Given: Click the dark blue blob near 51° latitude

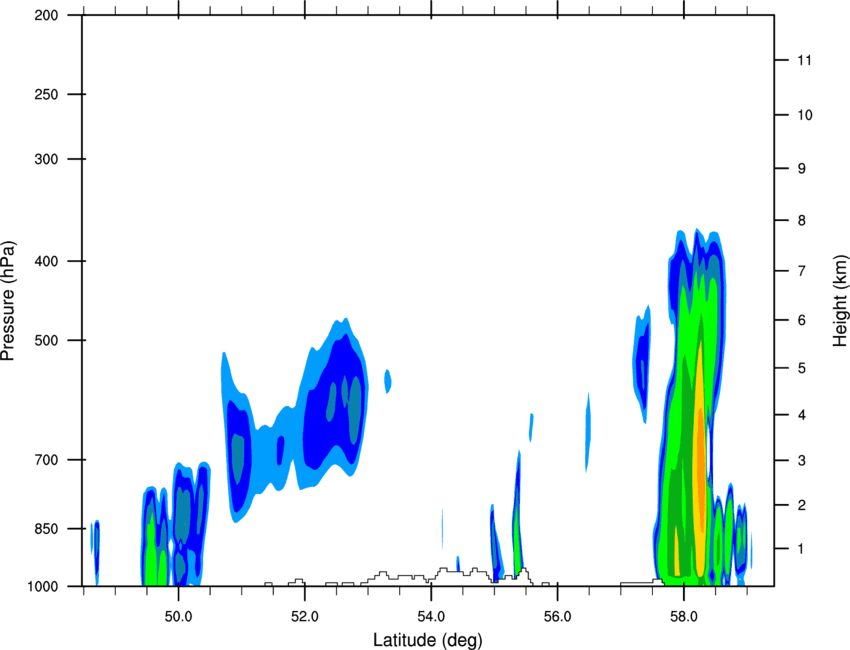Looking at the screenshot, I should click(239, 455).
